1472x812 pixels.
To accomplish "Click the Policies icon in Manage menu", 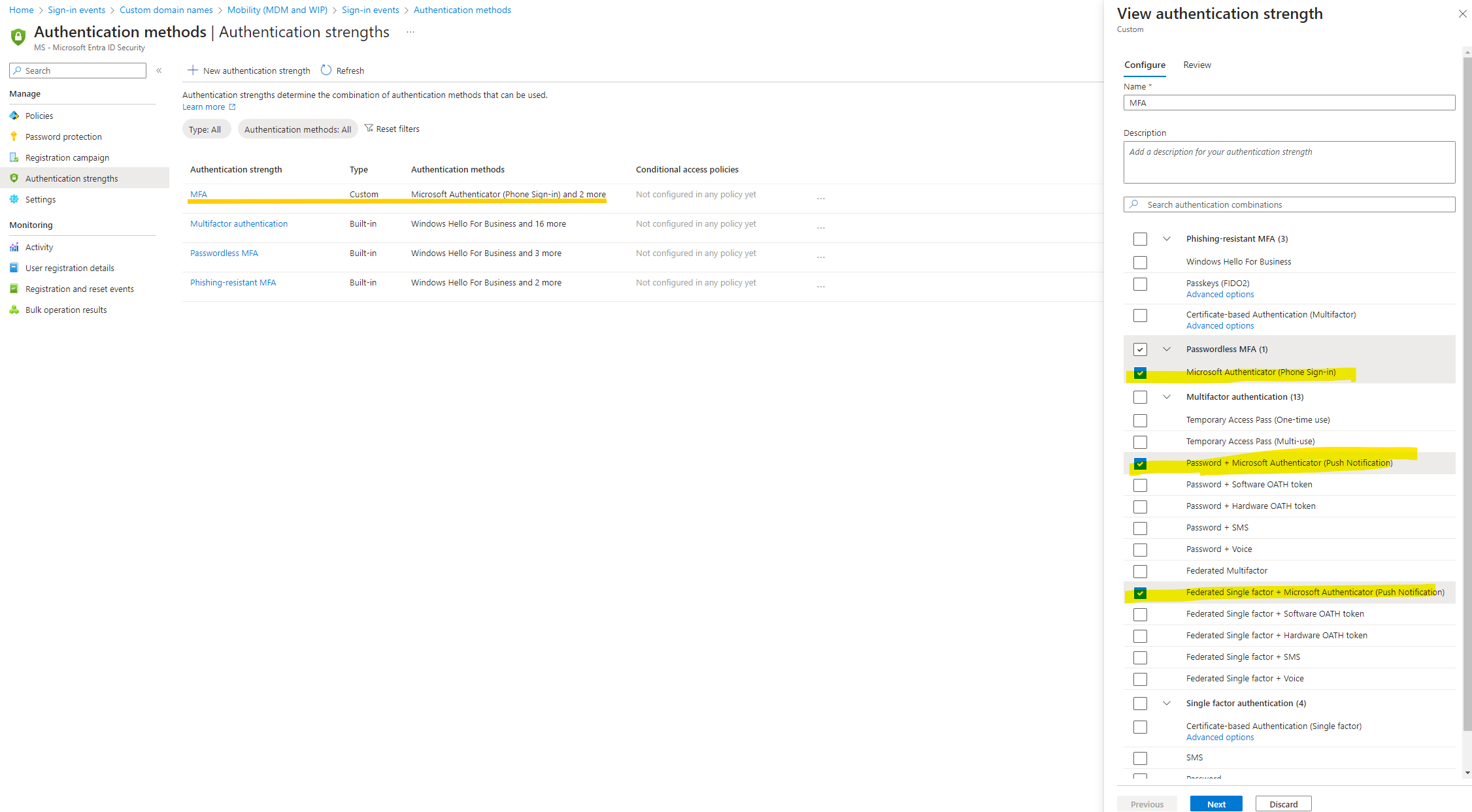I will click(14, 116).
